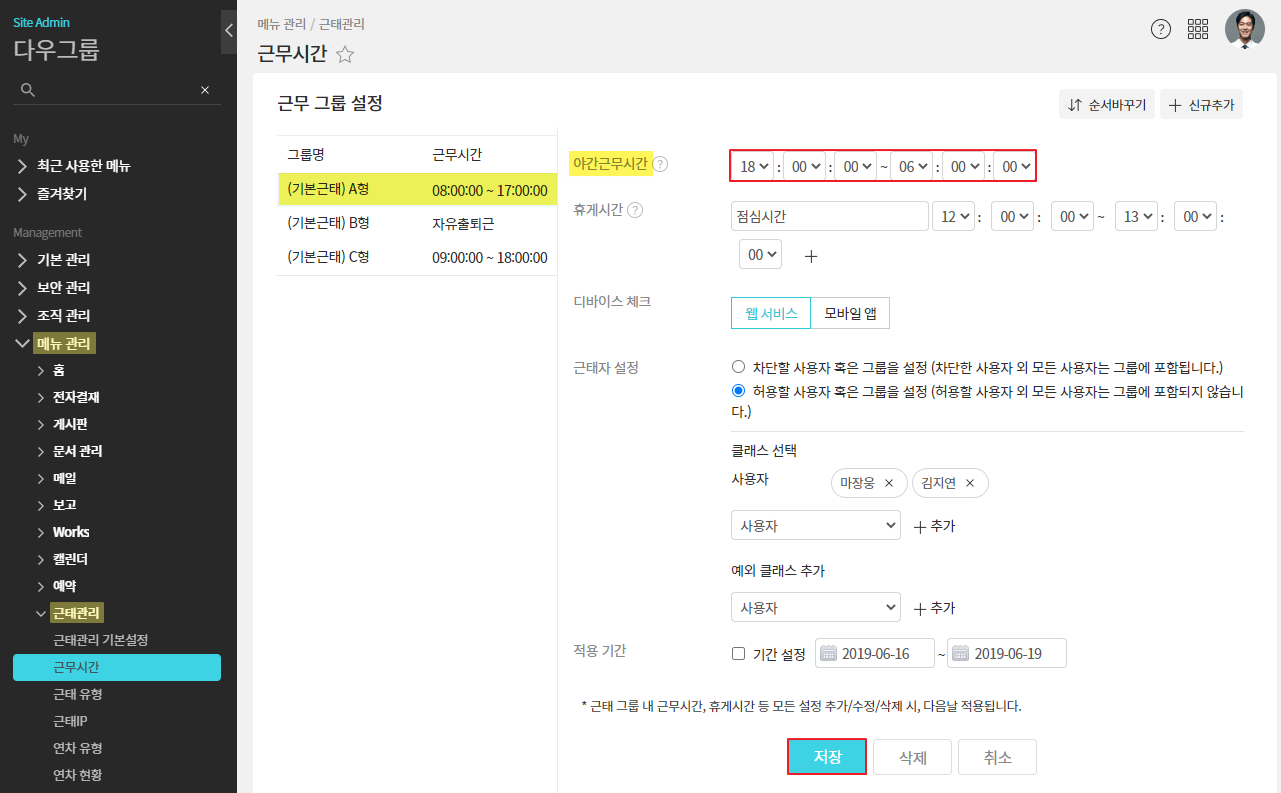Open the 사용자 dropdown under 클래스 선택
This screenshot has width=1281, height=793.
[816, 525]
